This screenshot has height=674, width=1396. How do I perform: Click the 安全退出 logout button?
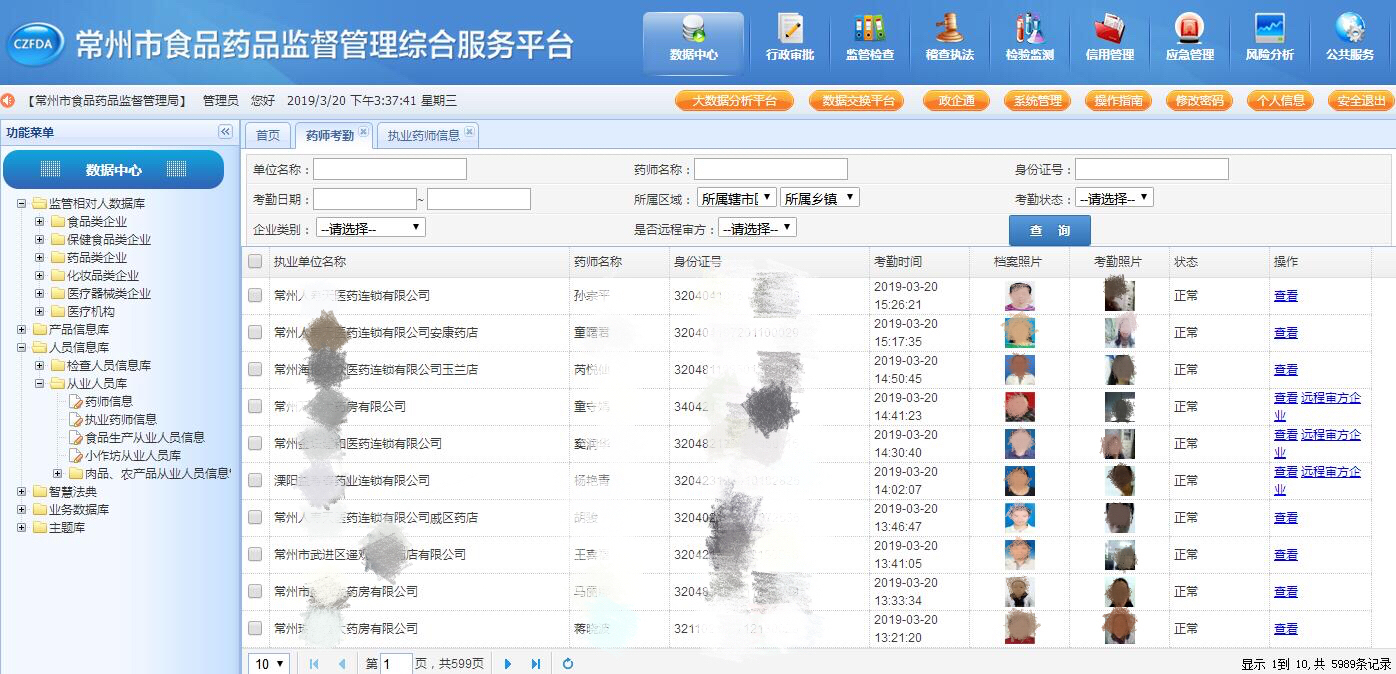1360,101
